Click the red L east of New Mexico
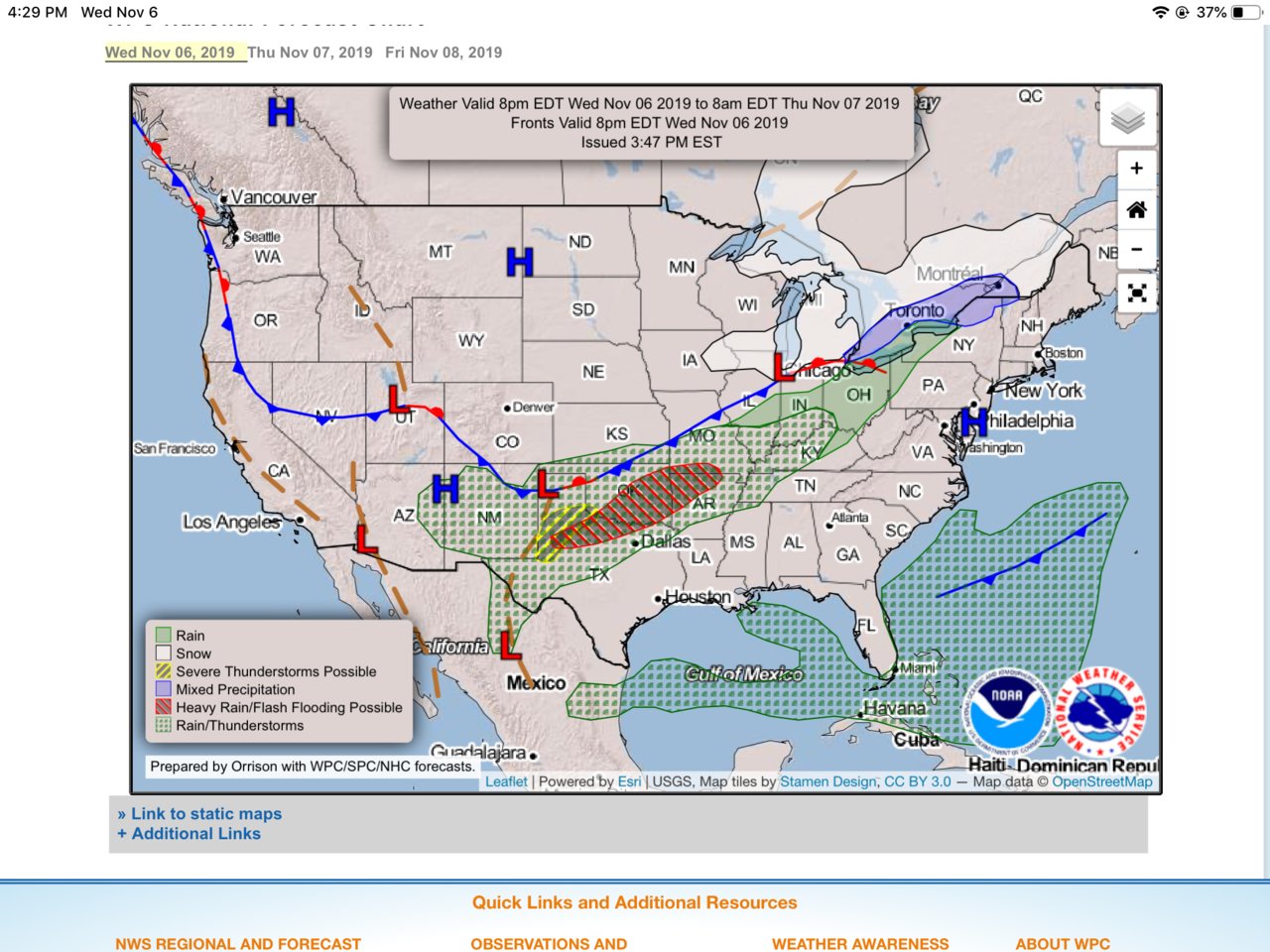 [x=547, y=483]
